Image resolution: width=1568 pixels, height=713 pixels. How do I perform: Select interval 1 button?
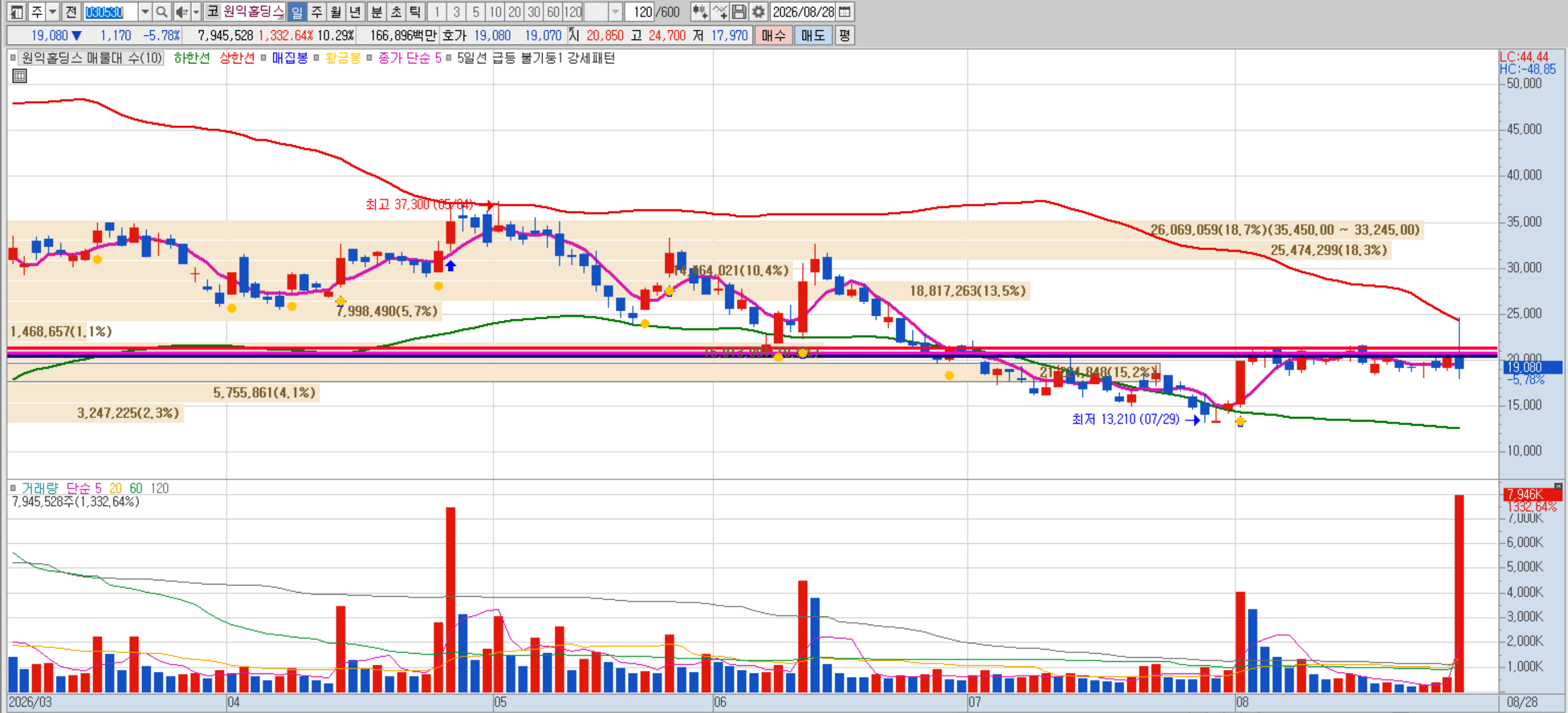pos(437,12)
